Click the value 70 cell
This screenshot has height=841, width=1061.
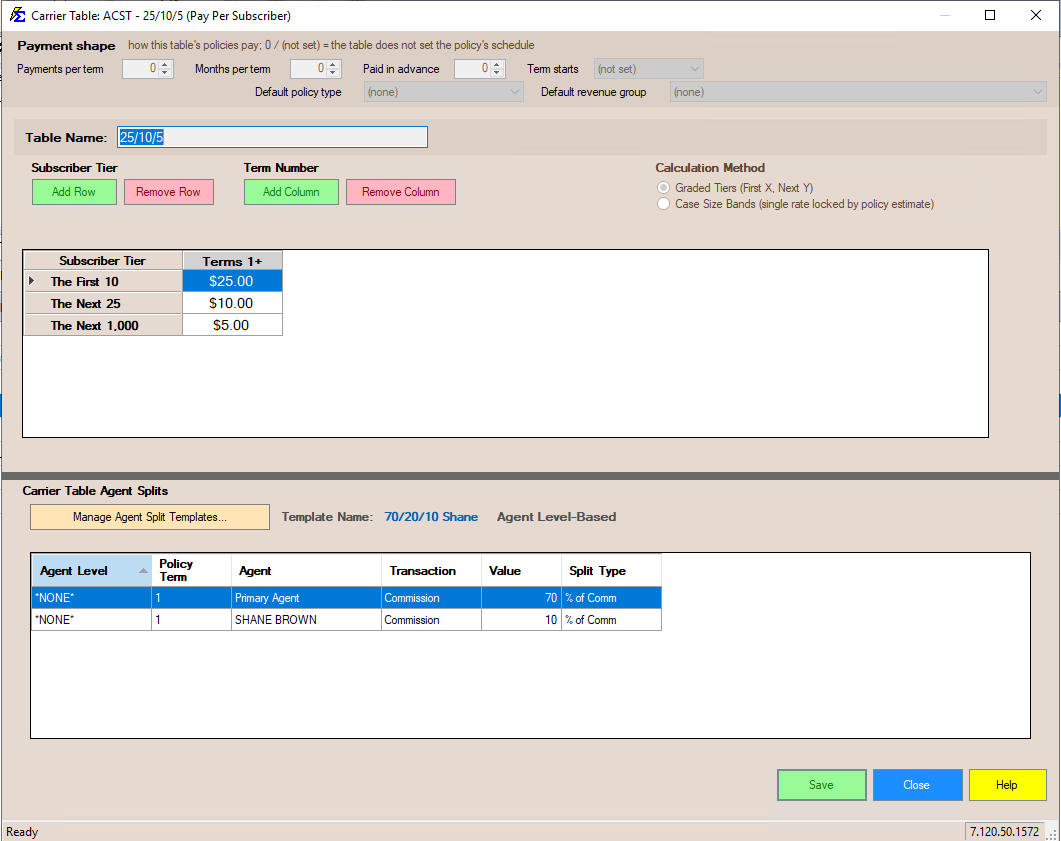522,598
